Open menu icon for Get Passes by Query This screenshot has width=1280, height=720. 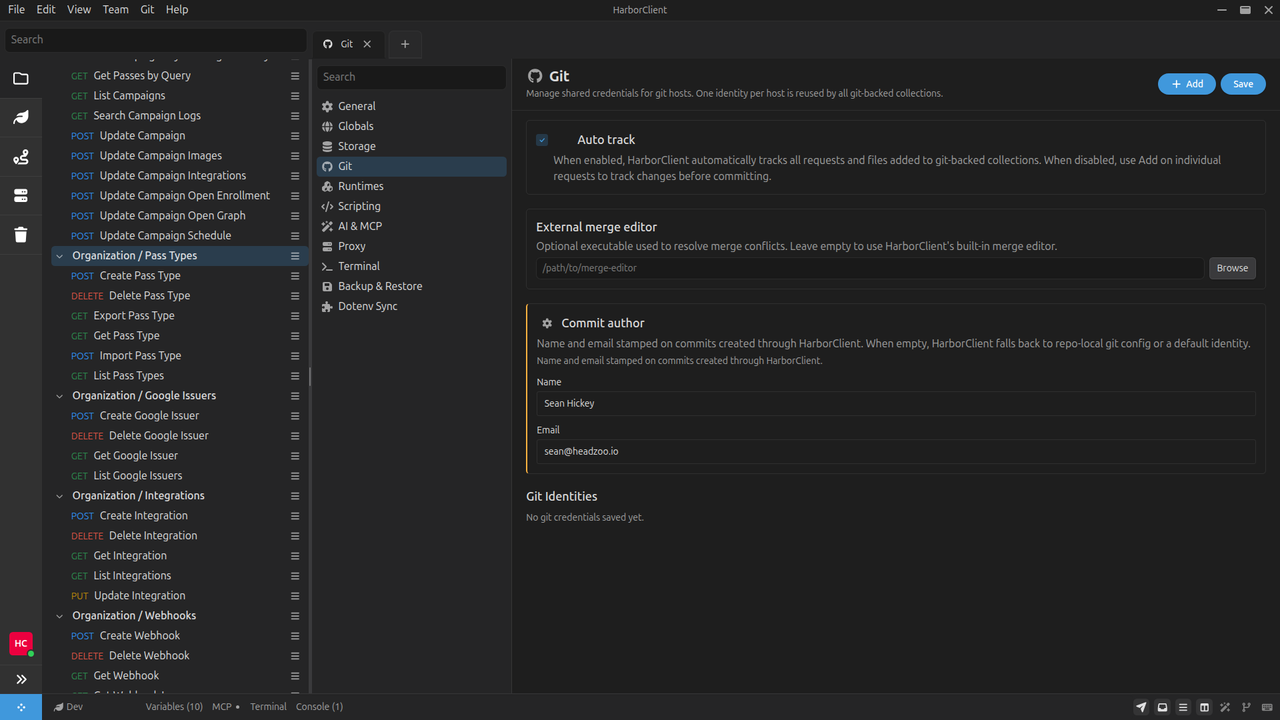coord(295,76)
